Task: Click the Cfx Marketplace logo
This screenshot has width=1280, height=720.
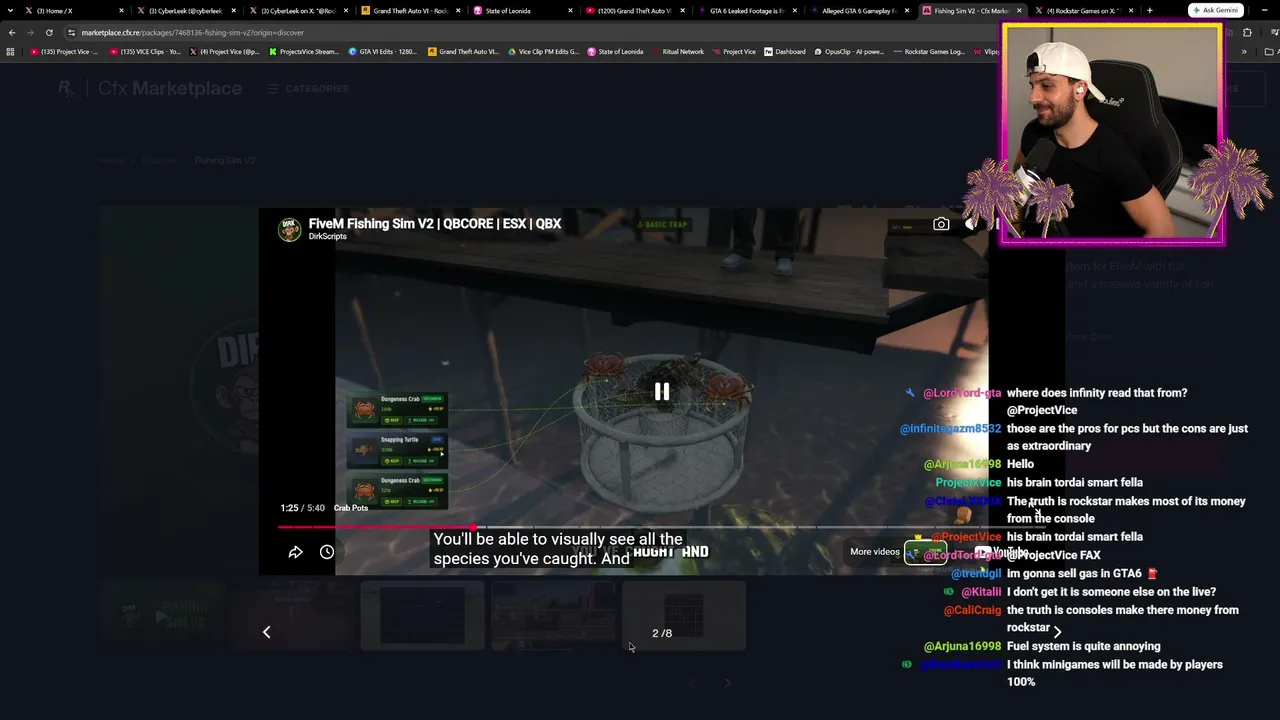Action: point(150,88)
